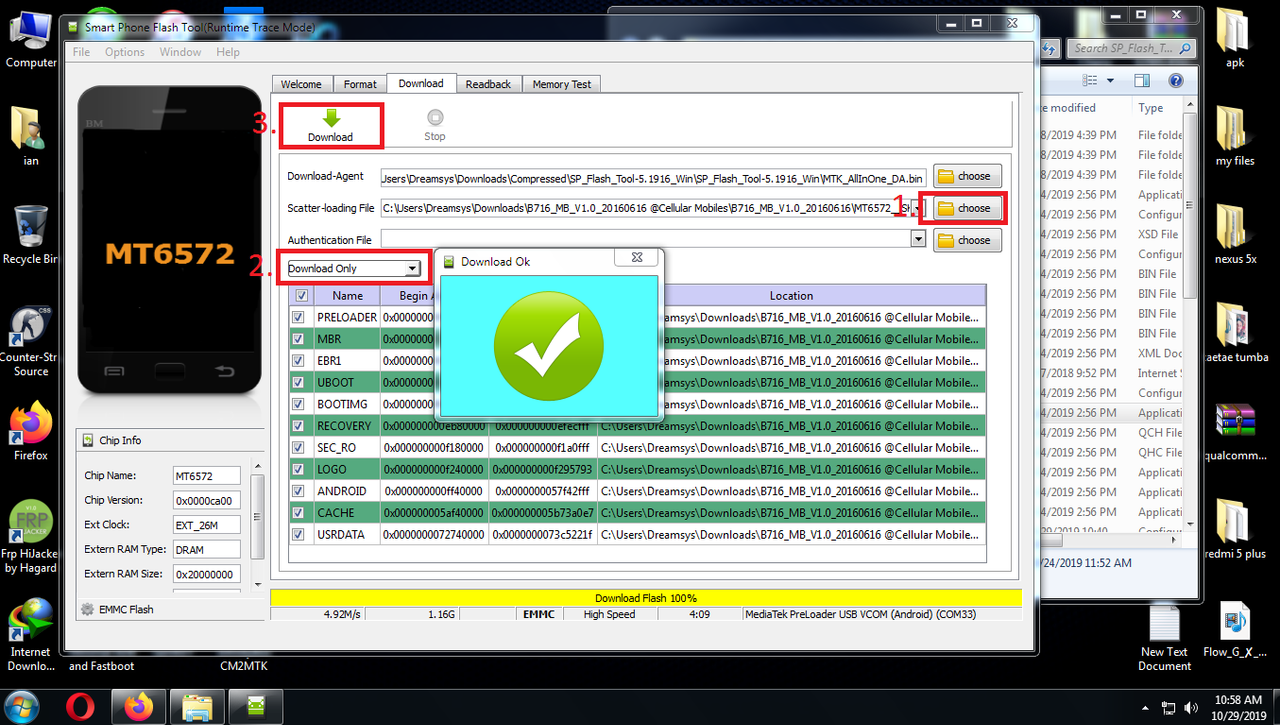Open the Memory Test tab

tap(561, 84)
